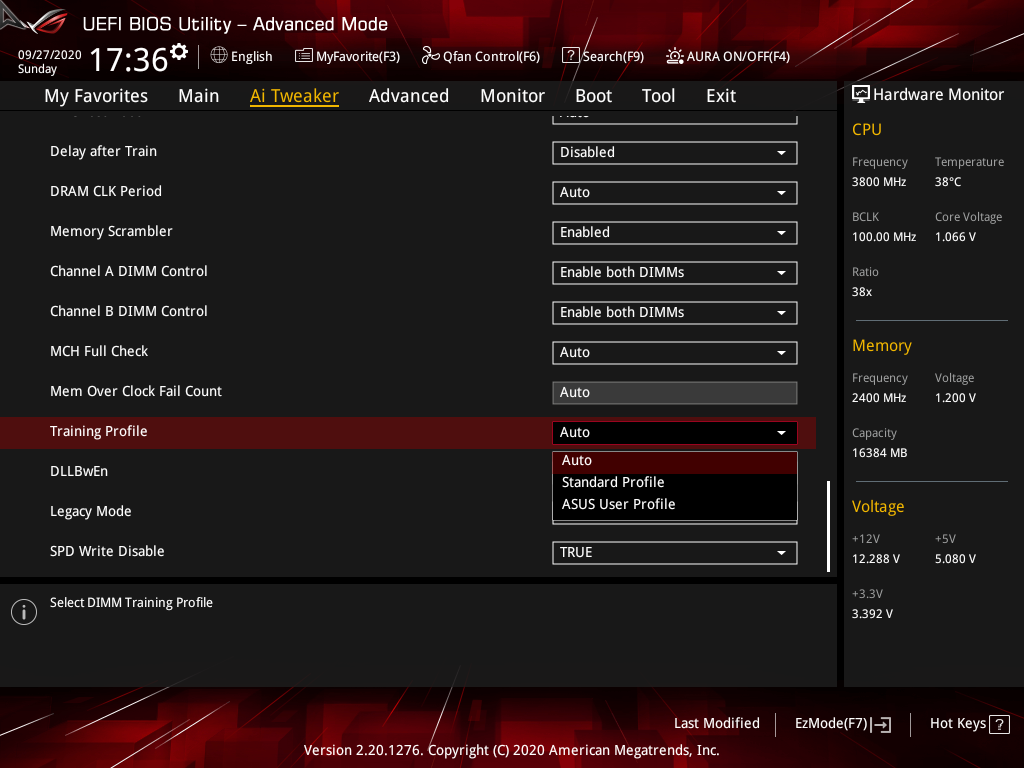Click the settings list scrollbar
The height and width of the screenshot is (768, 1024).
pos(828,526)
